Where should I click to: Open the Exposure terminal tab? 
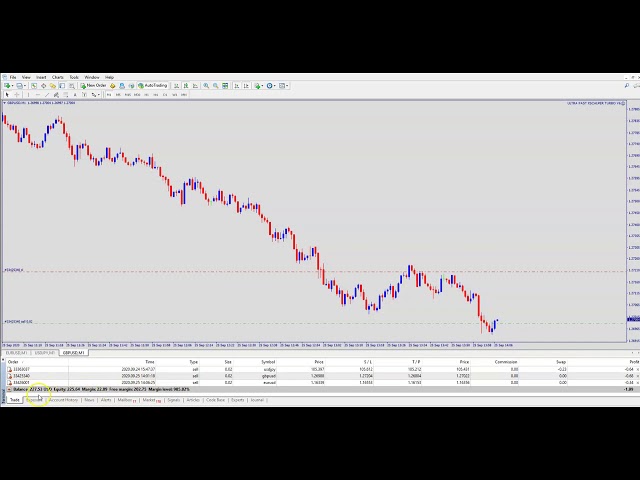click(35, 400)
